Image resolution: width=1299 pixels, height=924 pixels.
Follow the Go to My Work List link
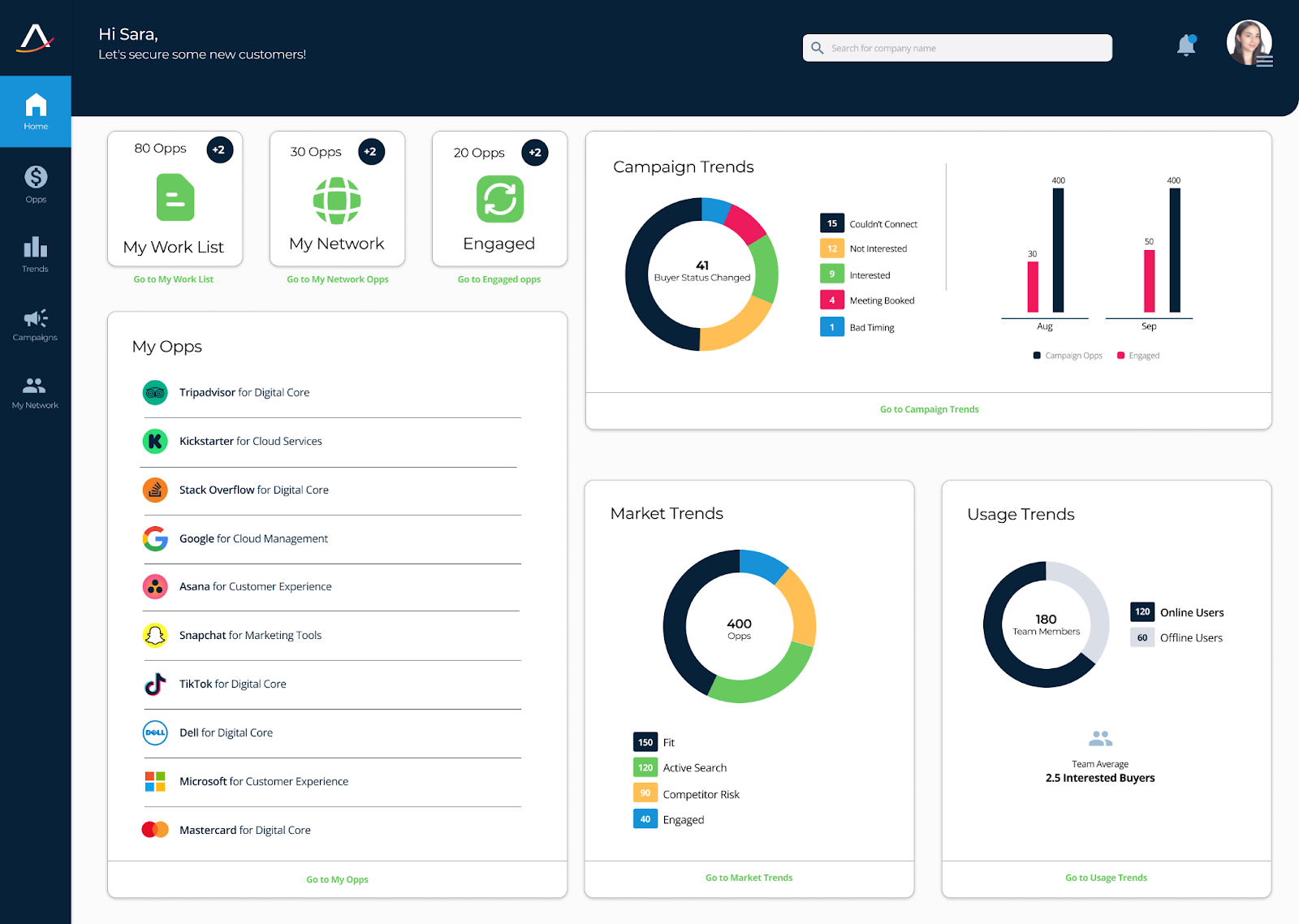174,279
